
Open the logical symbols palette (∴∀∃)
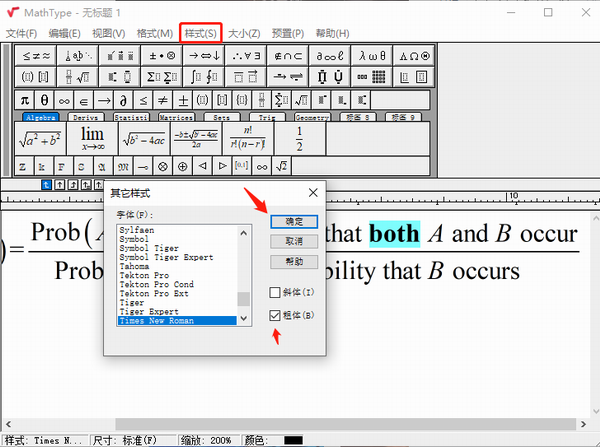pyautogui.click(x=246, y=56)
